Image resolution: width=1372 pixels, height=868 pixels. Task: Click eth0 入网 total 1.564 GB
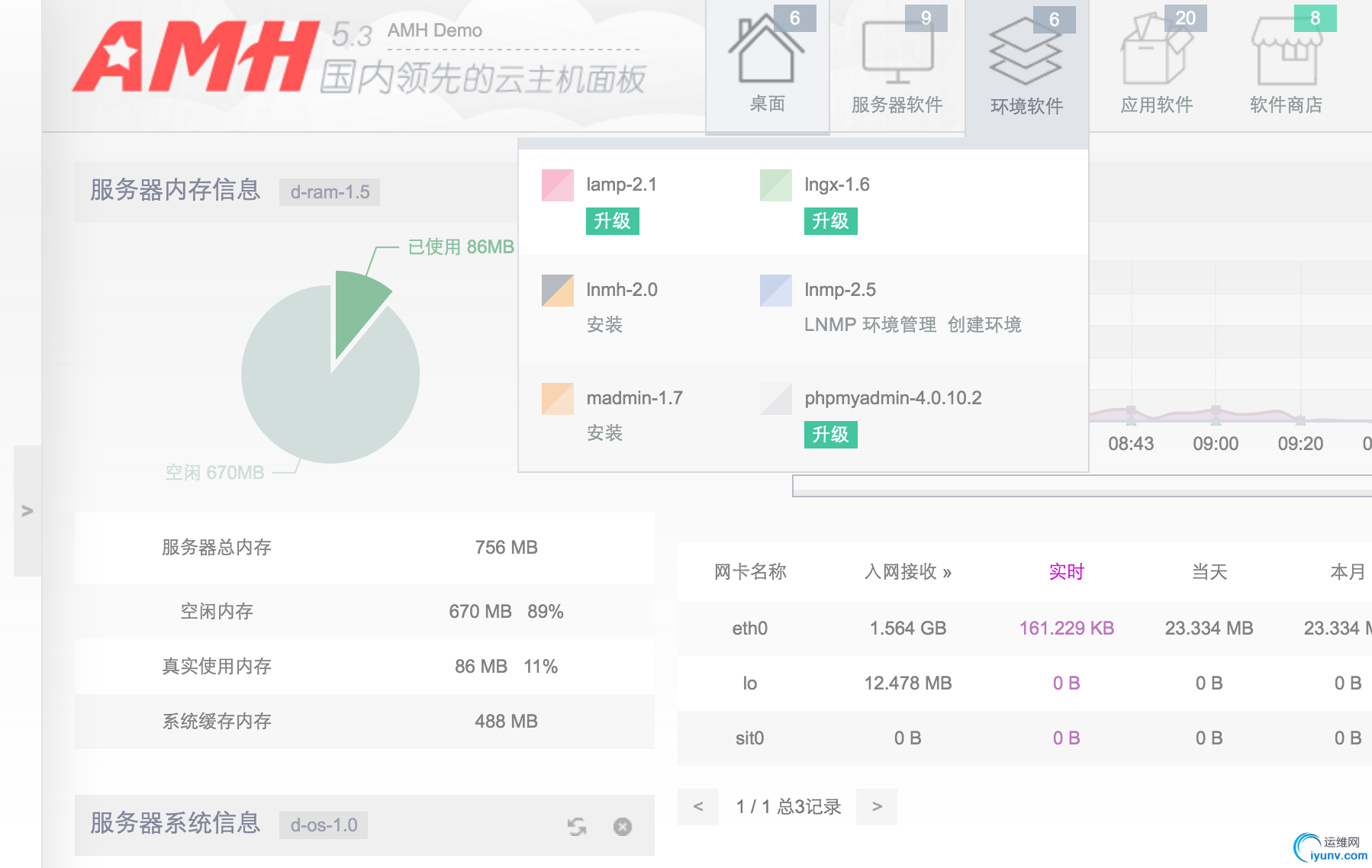[x=908, y=628]
